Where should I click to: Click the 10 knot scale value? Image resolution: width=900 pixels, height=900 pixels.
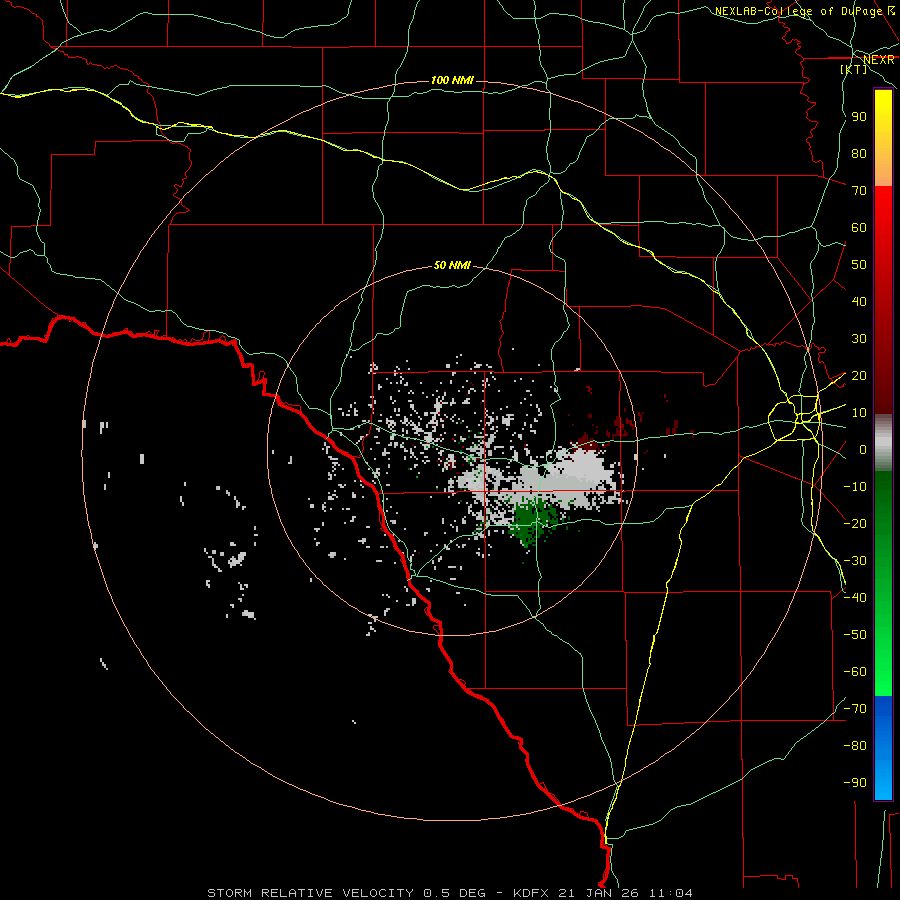pos(859,413)
